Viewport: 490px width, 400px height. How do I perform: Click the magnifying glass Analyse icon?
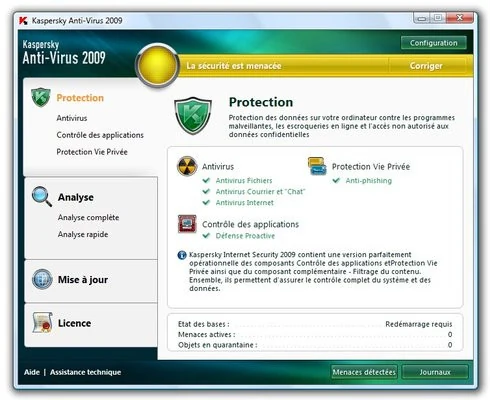[x=42, y=196]
